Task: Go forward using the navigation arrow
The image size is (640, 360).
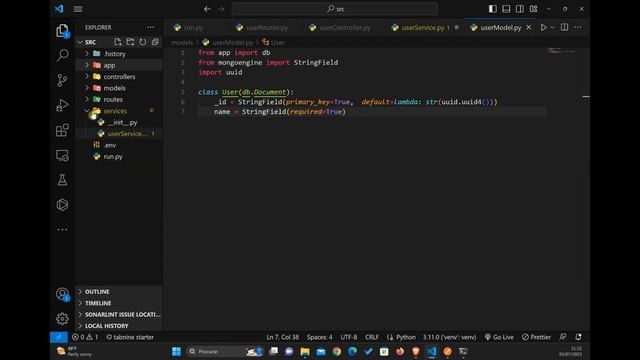Action: click(221, 9)
